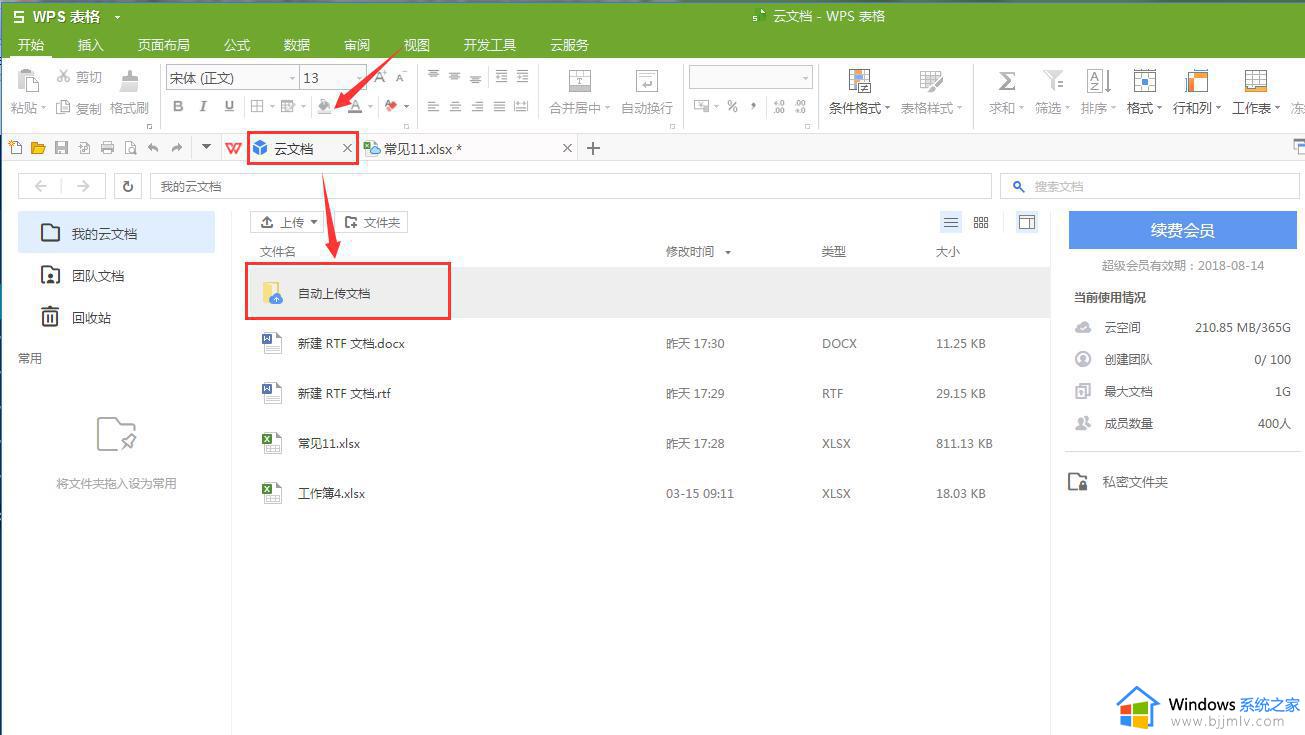This screenshot has height=735, width=1305.
Task: Toggle the details side panel icon
Action: [1026, 222]
